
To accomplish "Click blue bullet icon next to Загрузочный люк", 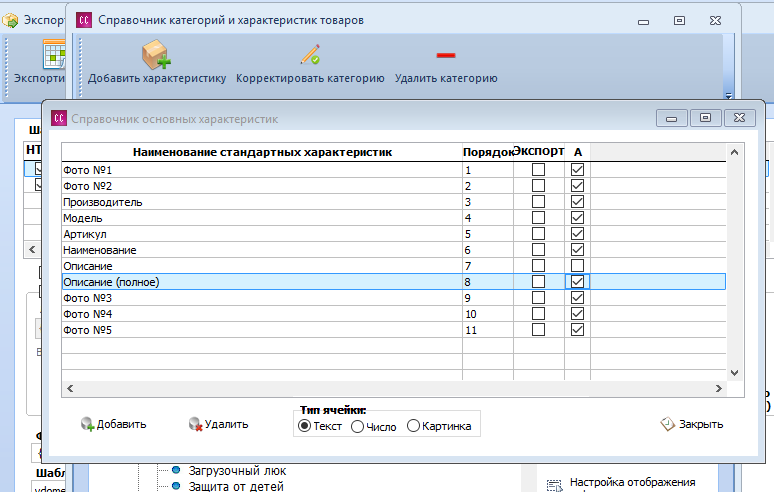I will [176, 470].
